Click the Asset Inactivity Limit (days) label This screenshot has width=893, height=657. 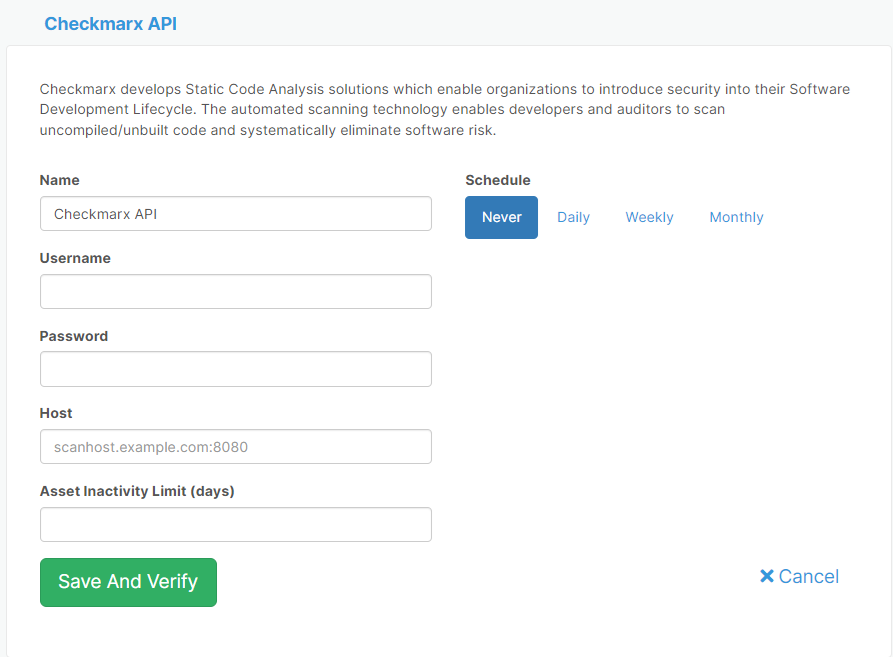pos(137,491)
